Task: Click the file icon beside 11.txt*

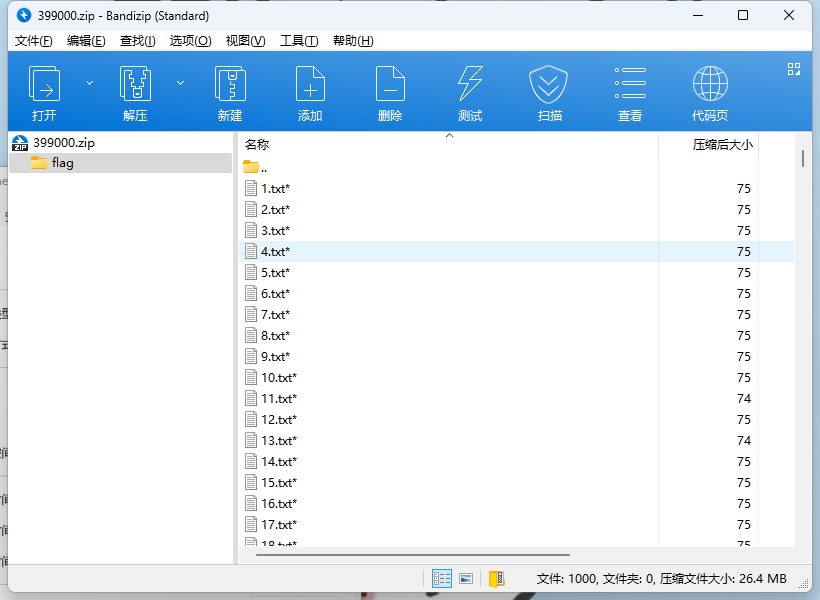Action: point(251,398)
